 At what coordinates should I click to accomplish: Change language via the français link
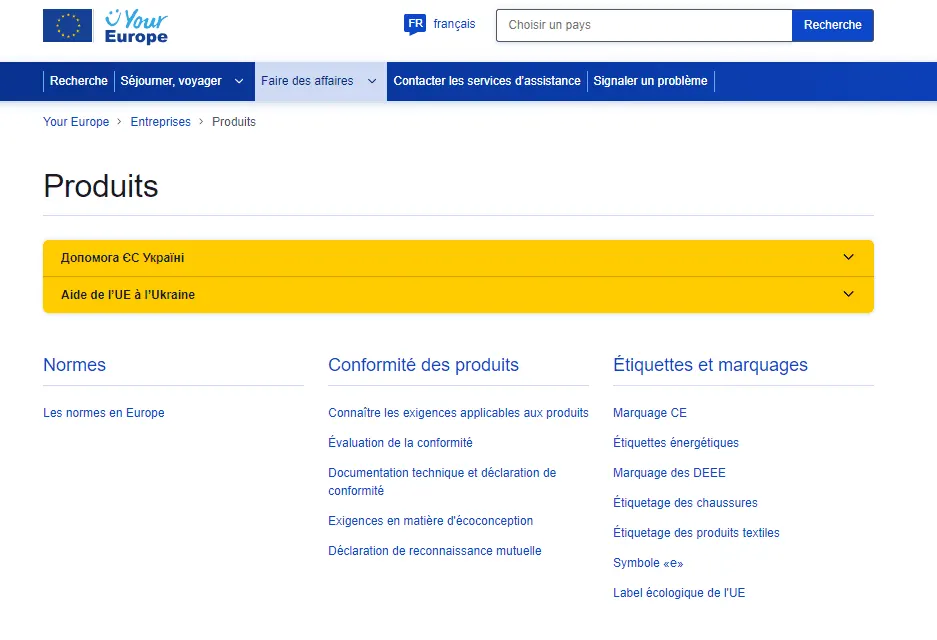click(x=454, y=24)
